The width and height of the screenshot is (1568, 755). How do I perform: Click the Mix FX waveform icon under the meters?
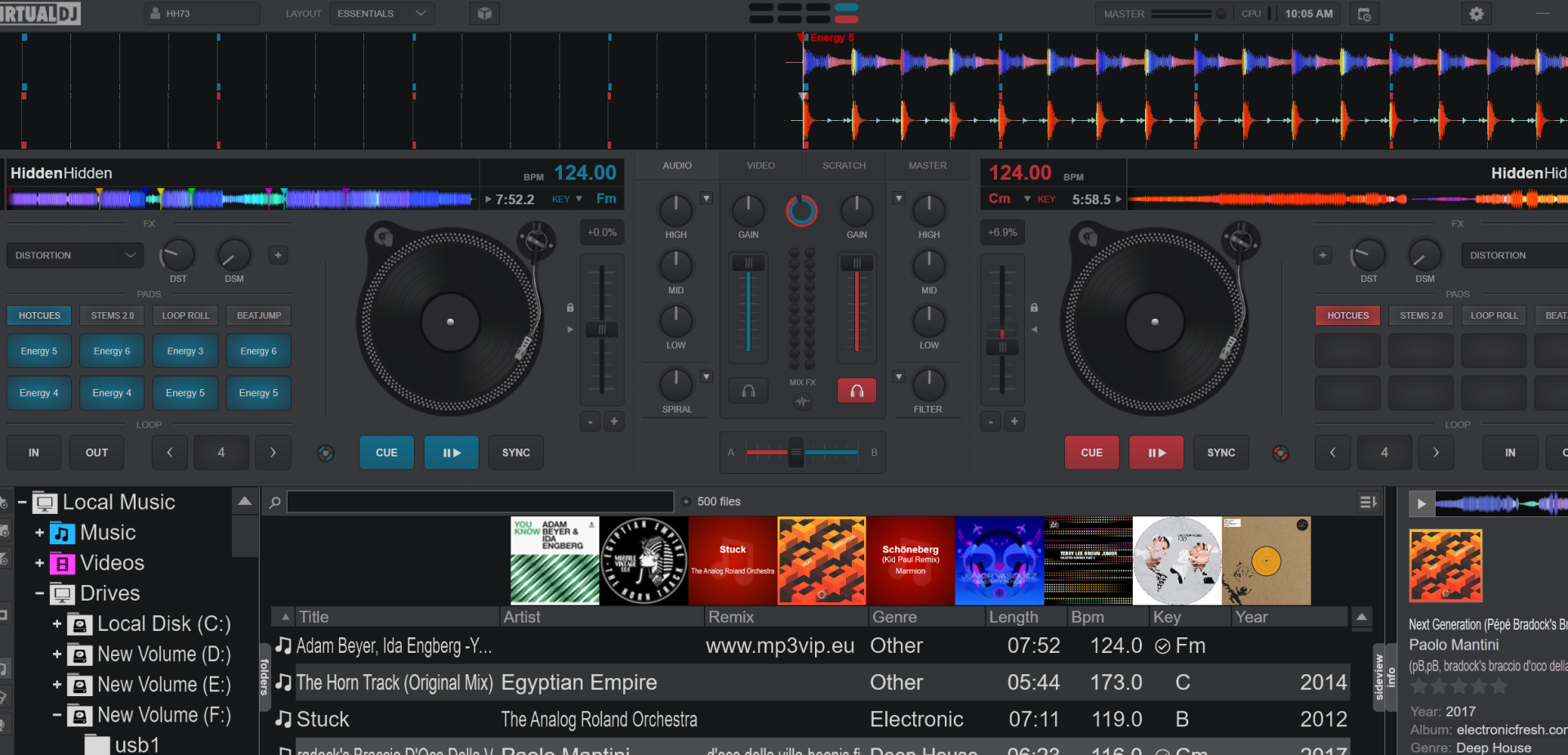[x=802, y=402]
